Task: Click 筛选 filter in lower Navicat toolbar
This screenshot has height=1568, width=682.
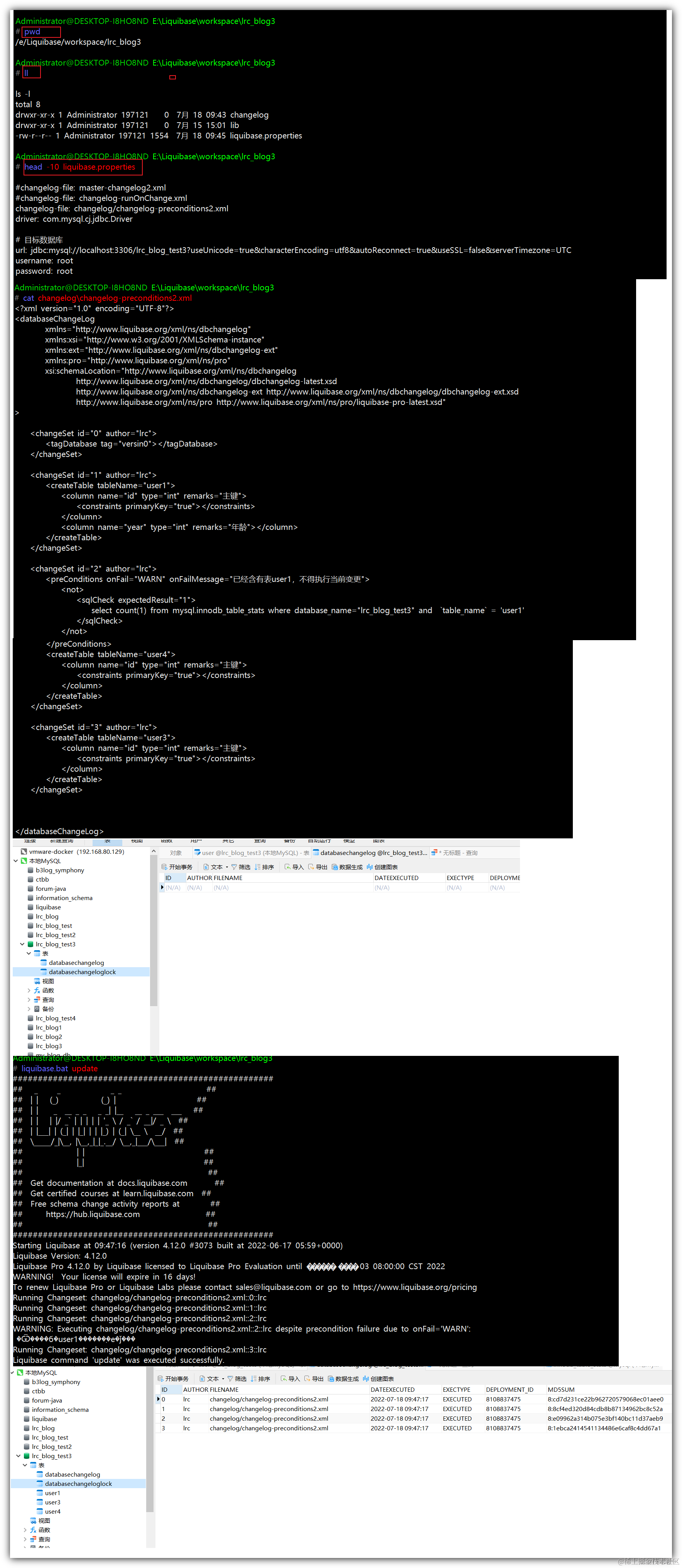Action: [x=237, y=1378]
